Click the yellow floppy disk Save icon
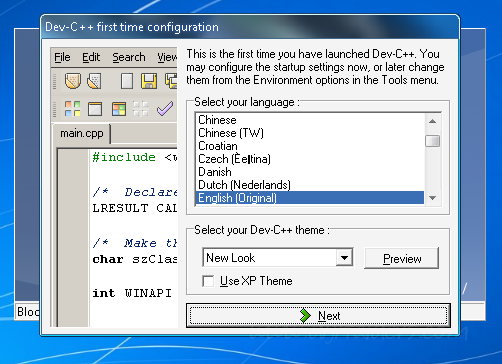Screen dimensions: 502x364 149,81
